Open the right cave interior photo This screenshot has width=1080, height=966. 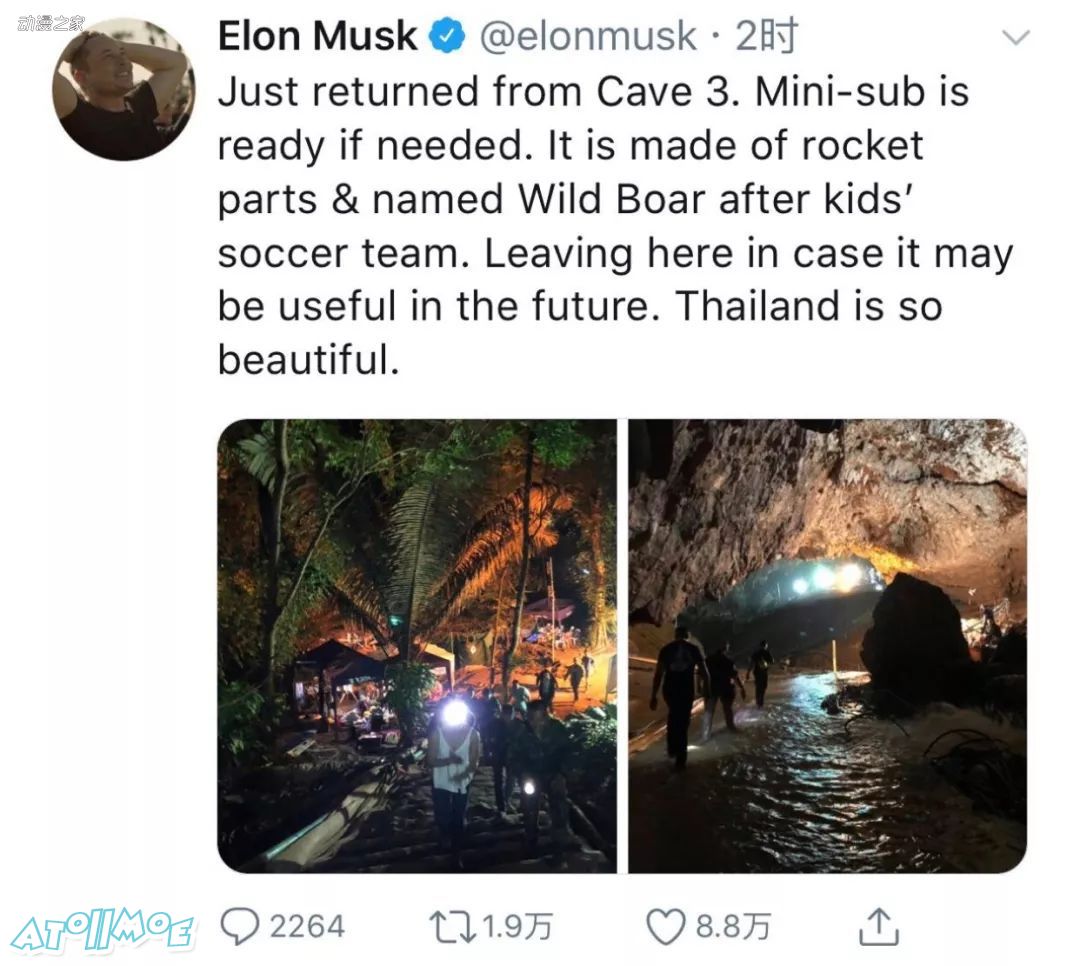[x=827, y=646]
